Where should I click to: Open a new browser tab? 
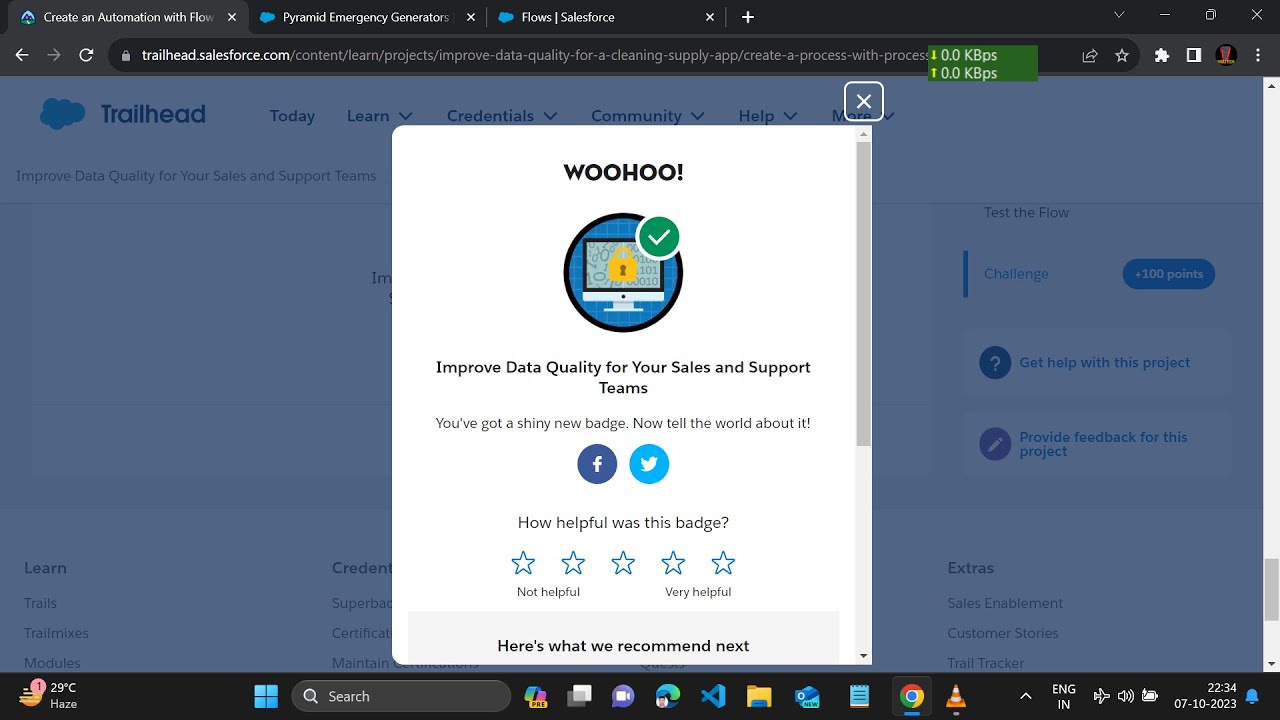748,17
